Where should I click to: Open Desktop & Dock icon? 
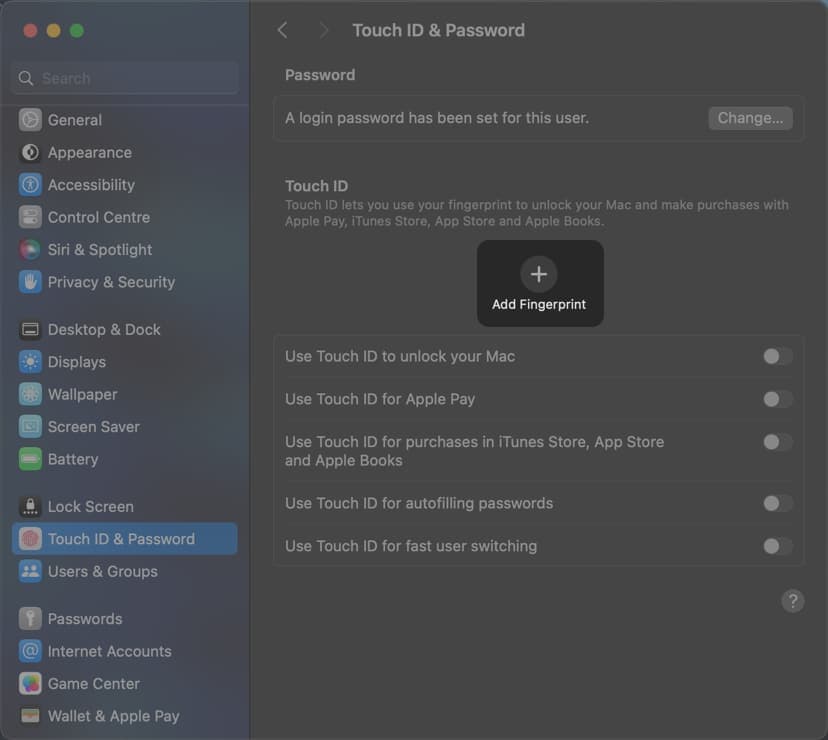(30, 330)
